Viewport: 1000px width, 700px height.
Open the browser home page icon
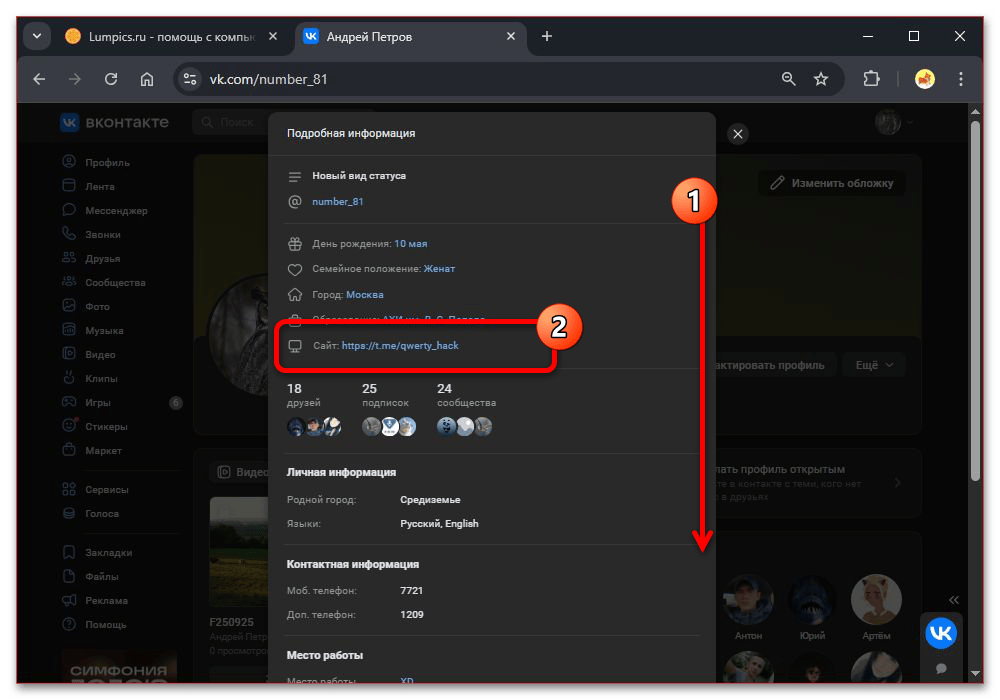click(147, 79)
